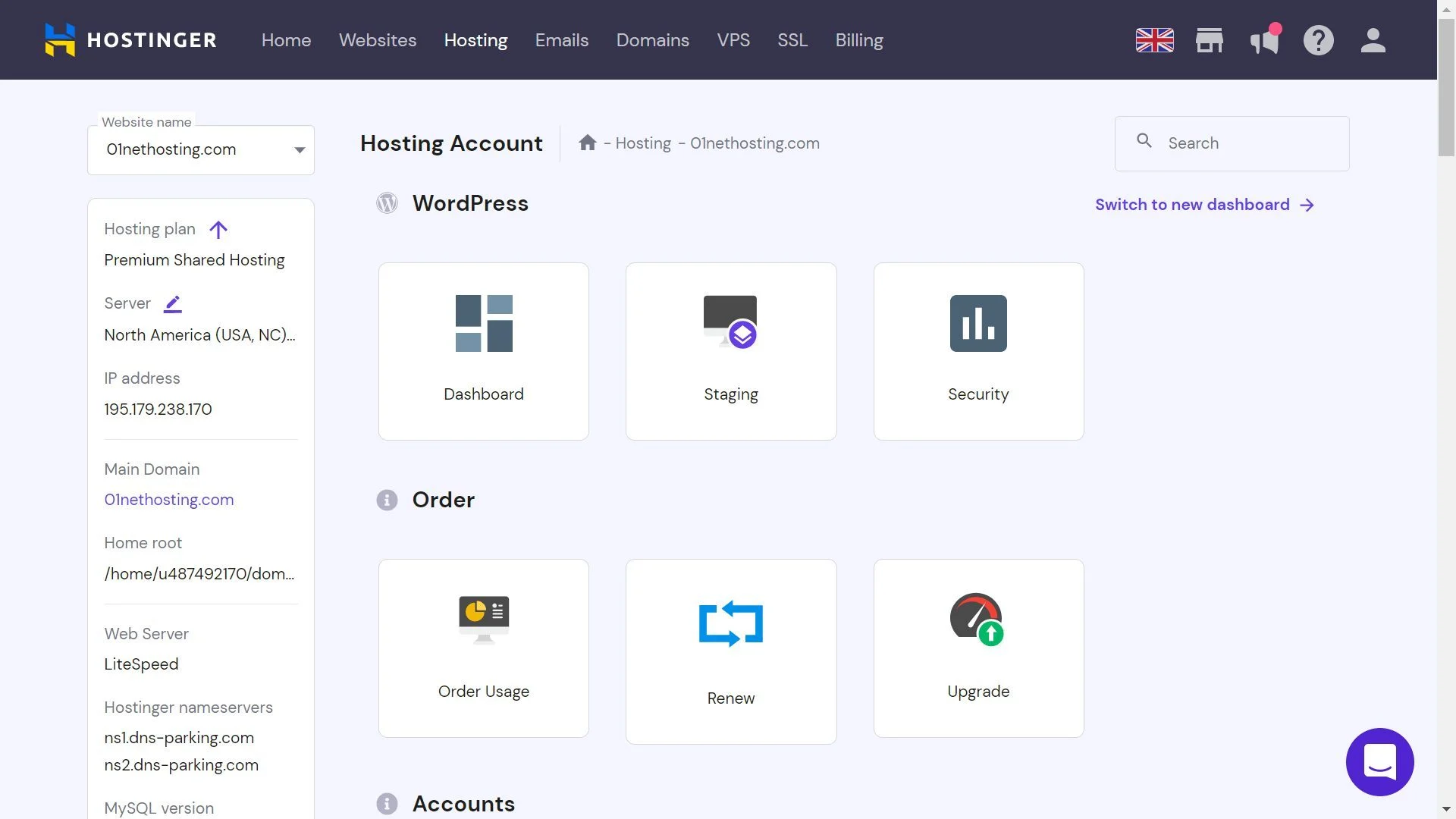Go to the Domains menu item
This screenshot has height=819, width=1456.
pyautogui.click(x=652, y=40)
